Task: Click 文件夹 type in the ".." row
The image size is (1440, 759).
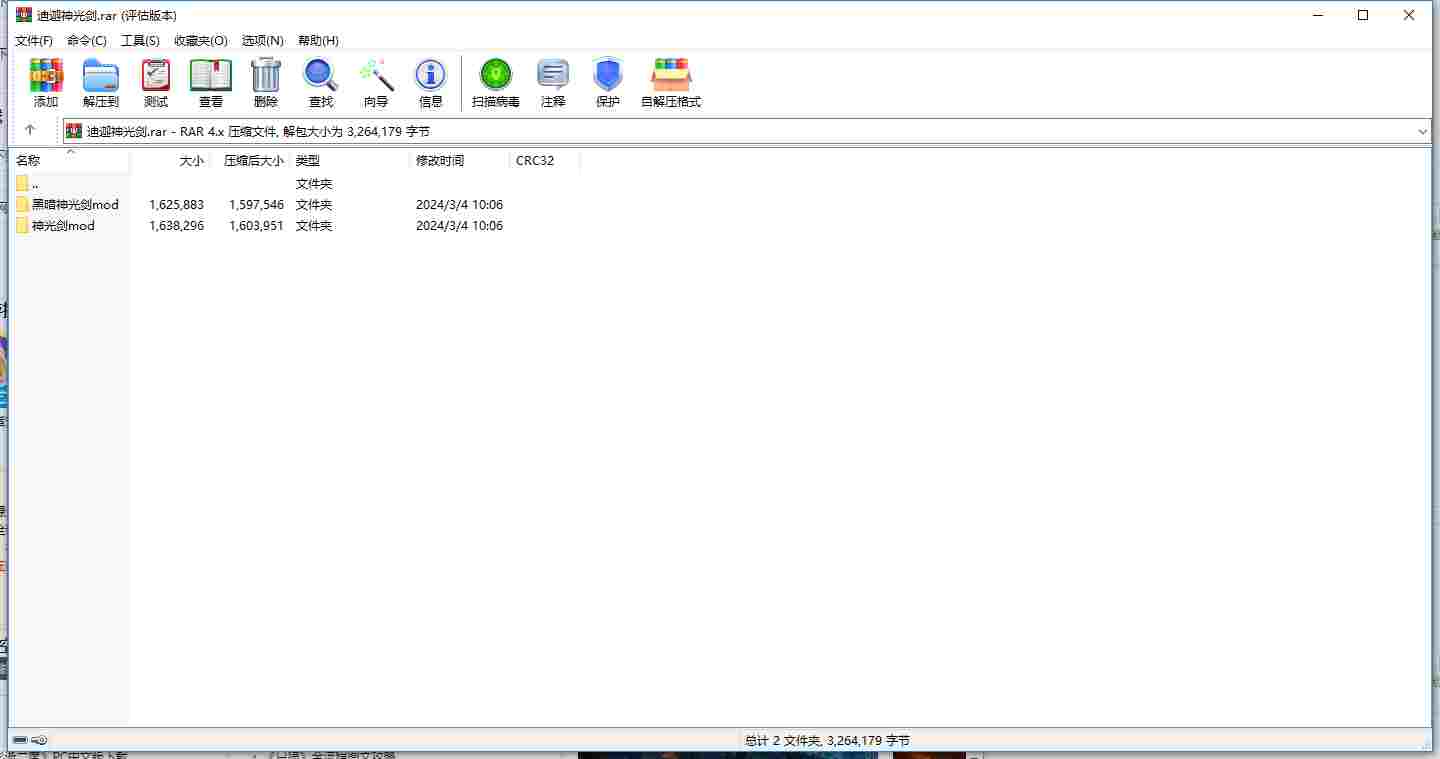Action: [x=314, y=183]
